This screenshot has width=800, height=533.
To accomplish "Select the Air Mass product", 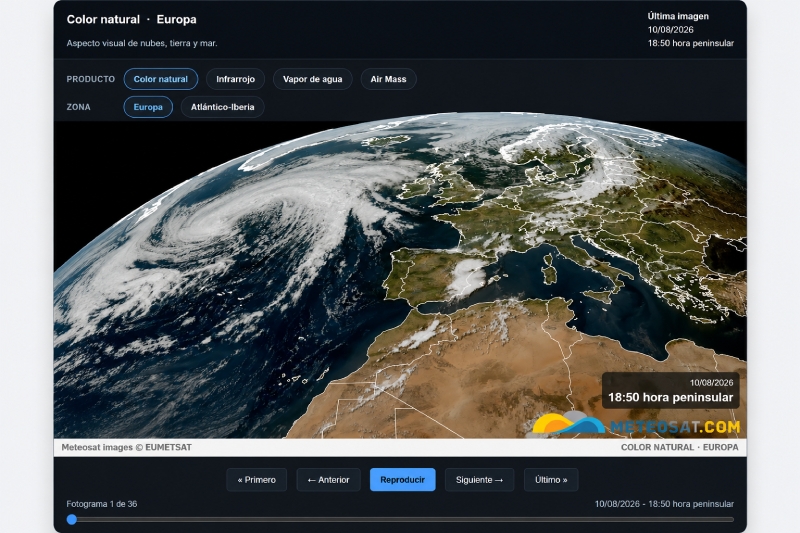I will (388, 79).
